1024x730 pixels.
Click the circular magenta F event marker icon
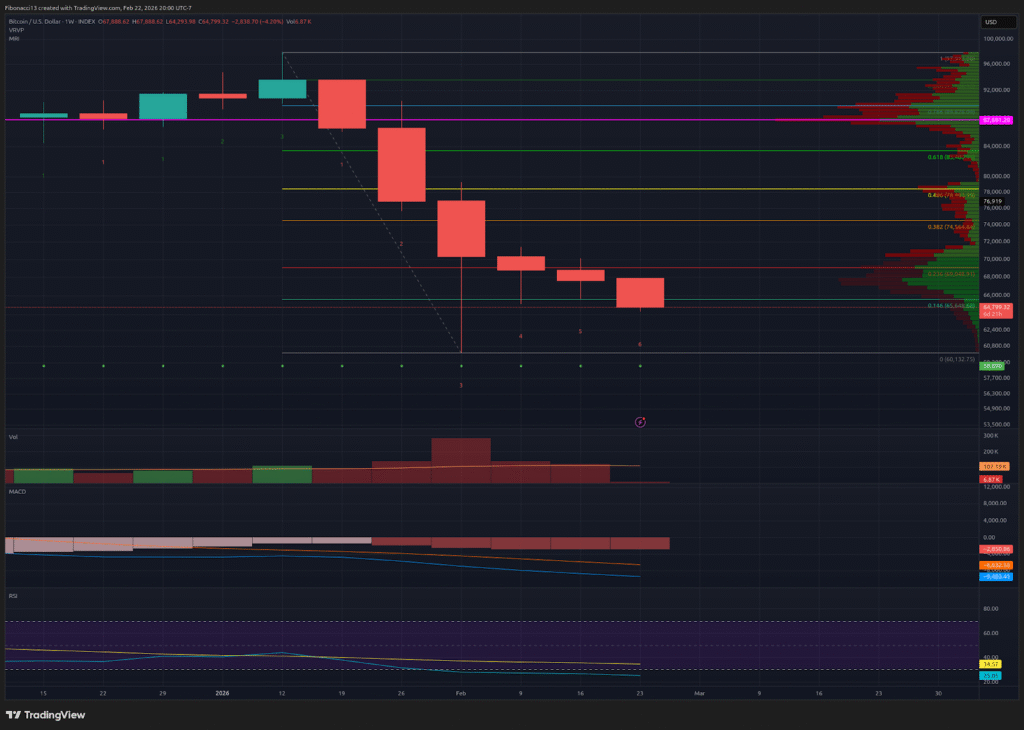(641, 422)
